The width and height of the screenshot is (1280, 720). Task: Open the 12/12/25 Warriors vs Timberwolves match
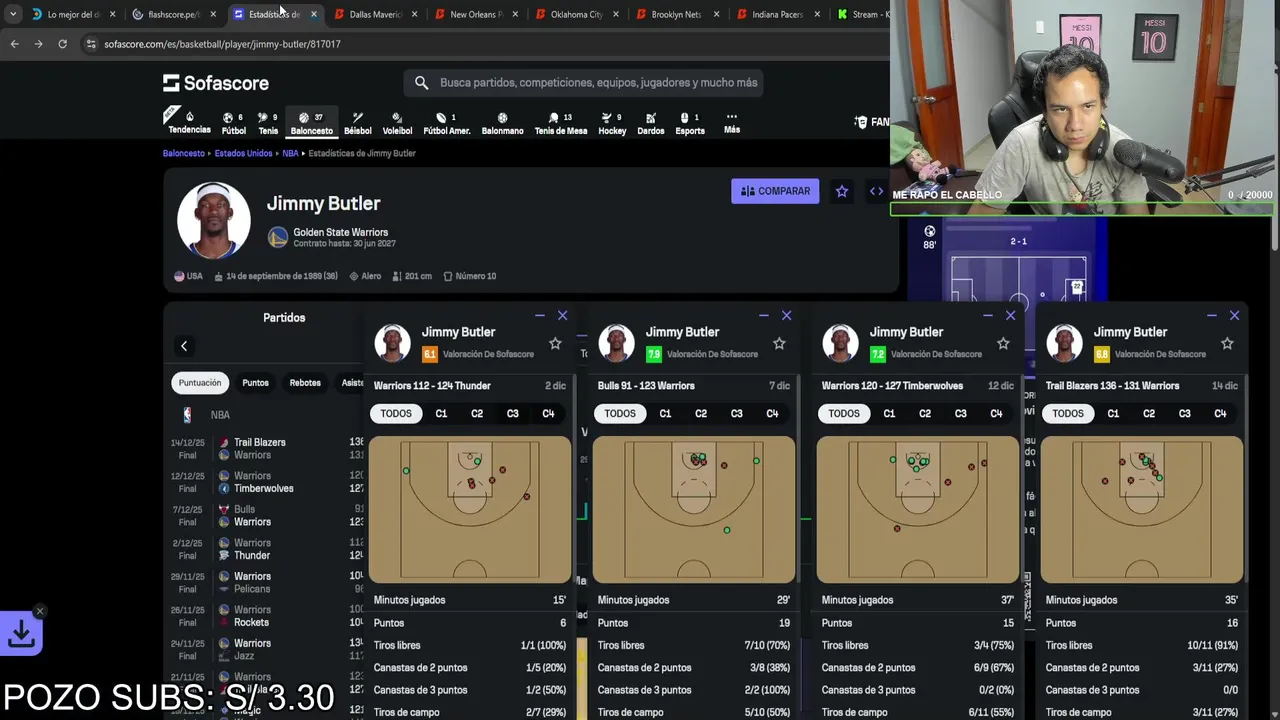(x=266, y=482)
